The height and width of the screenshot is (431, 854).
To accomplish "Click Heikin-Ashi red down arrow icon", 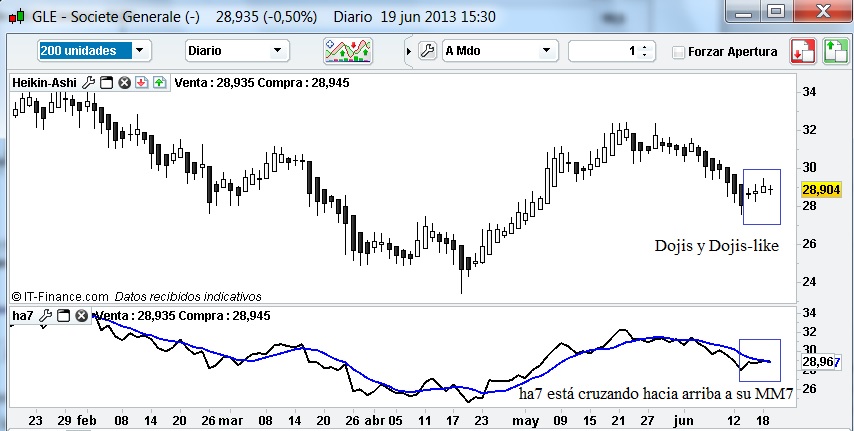I will 142,83.
